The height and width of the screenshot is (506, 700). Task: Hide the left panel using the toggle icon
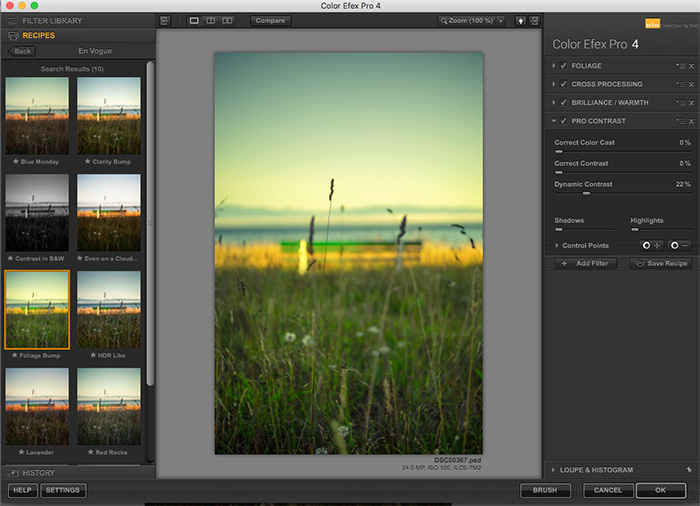(x=165, y=21)
